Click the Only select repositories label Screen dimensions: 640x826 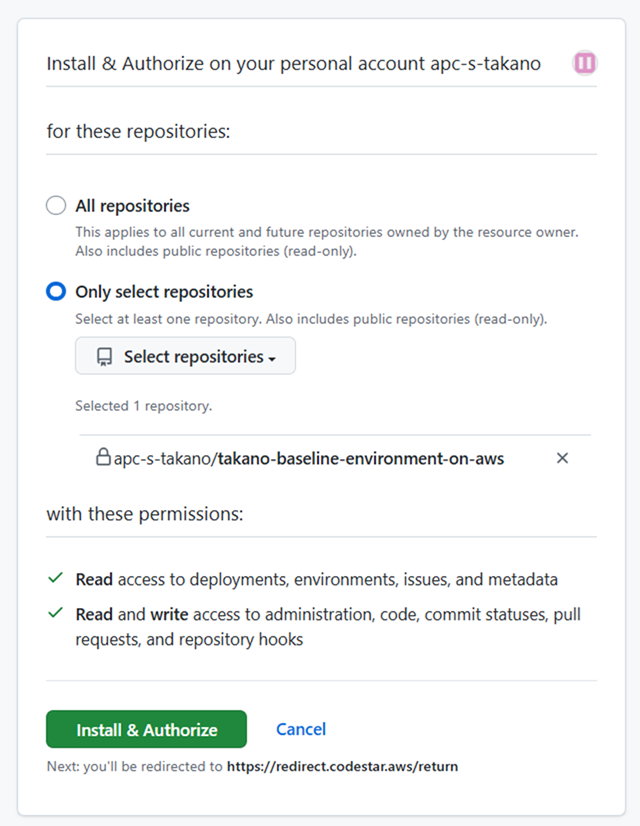click(164, 292)
